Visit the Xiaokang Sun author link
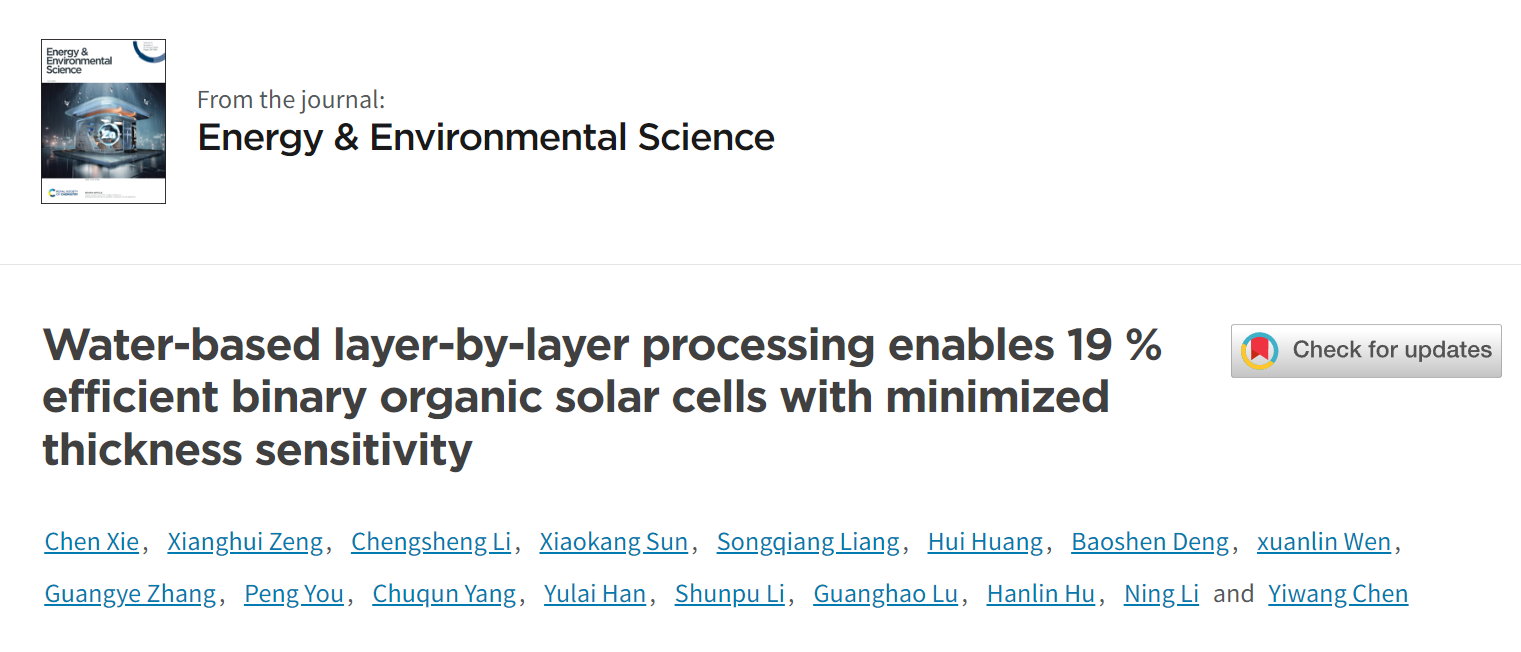 [x=614, y=542]
